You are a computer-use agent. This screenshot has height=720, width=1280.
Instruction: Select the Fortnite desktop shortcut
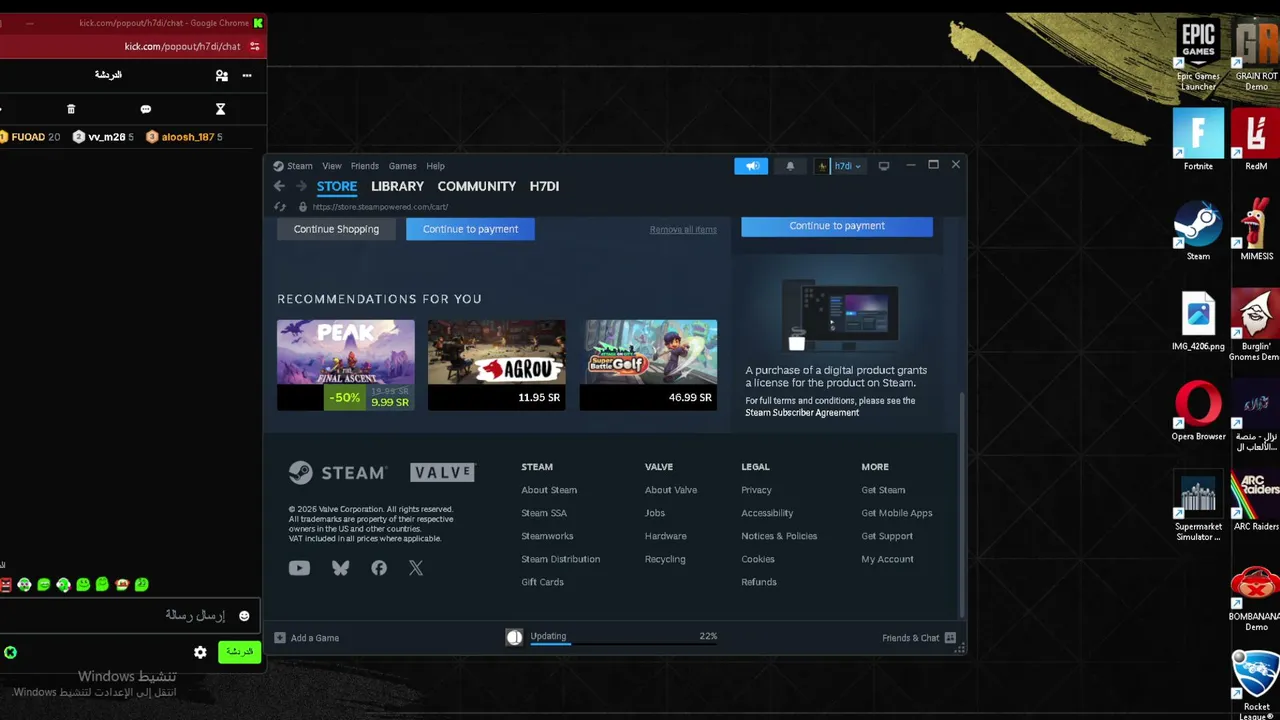pyautogui.click(x=1198, y=141)
